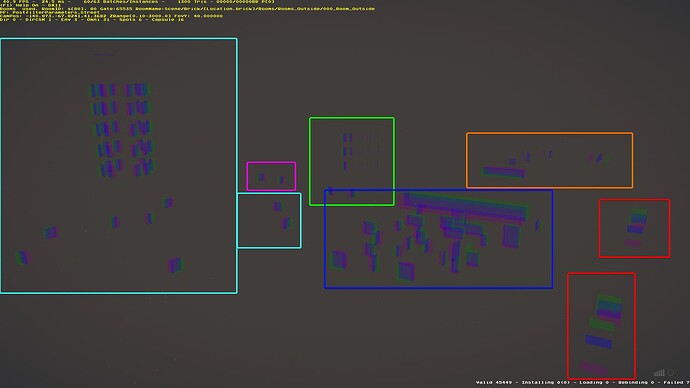Click the purple bar inside orange box

click(504, 172)
